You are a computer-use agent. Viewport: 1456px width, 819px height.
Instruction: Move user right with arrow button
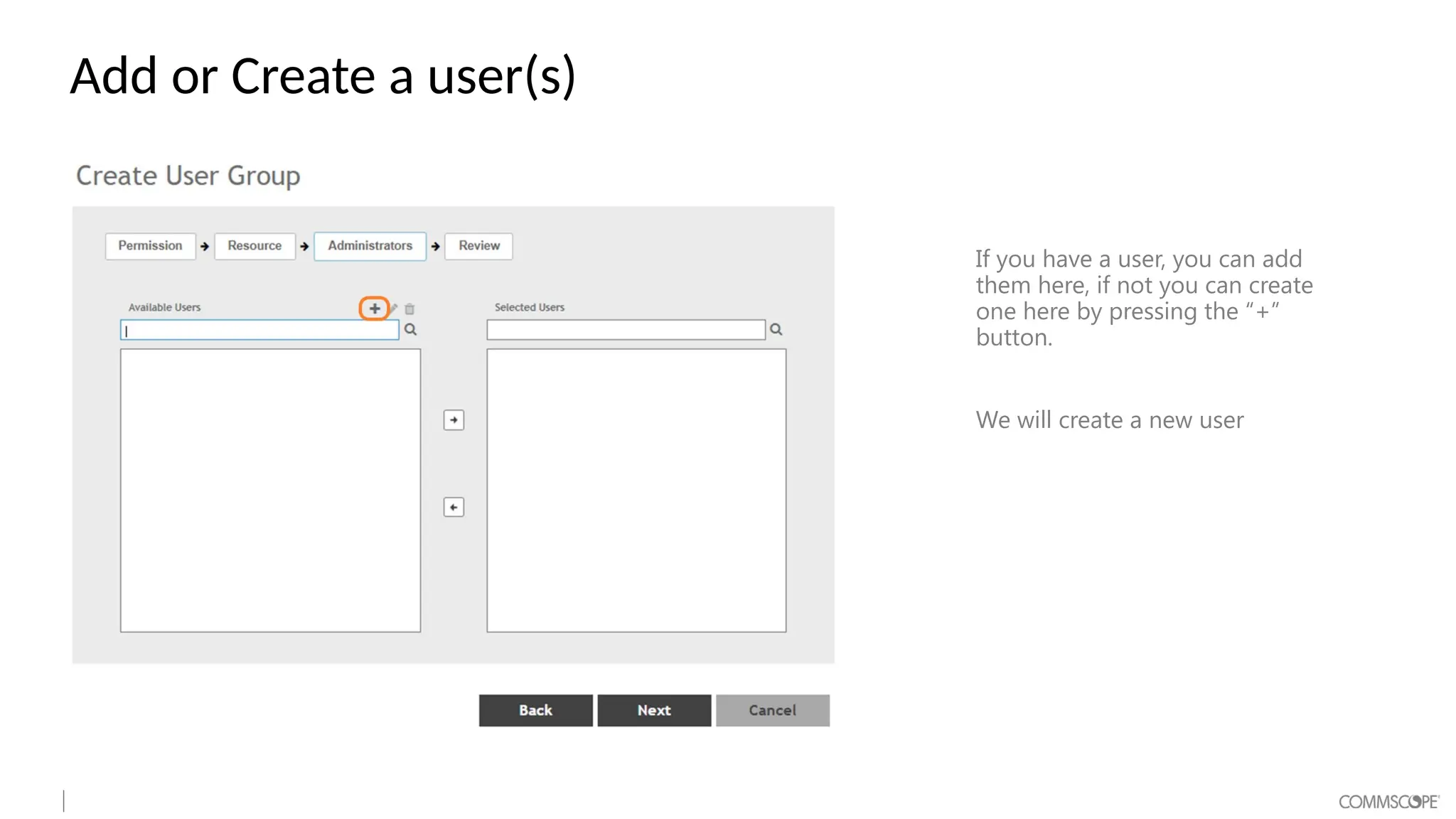(454, 420)
